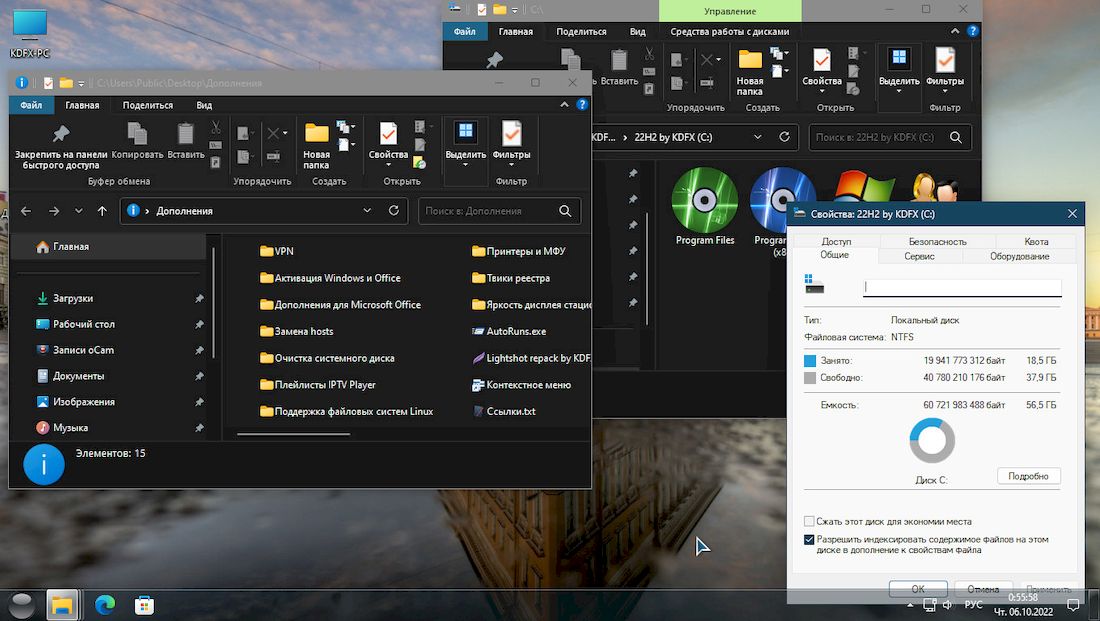Click Подробно button in disk properties

[x=1028, y=476]
